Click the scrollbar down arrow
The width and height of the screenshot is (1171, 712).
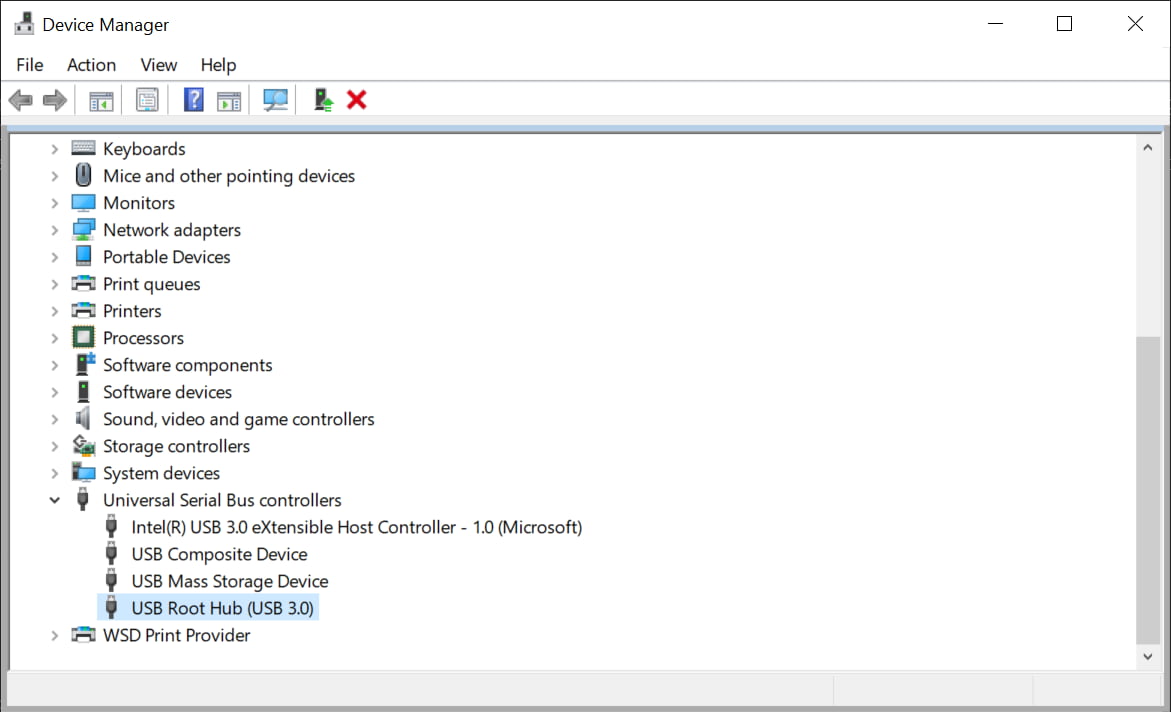click(1147, 657)
